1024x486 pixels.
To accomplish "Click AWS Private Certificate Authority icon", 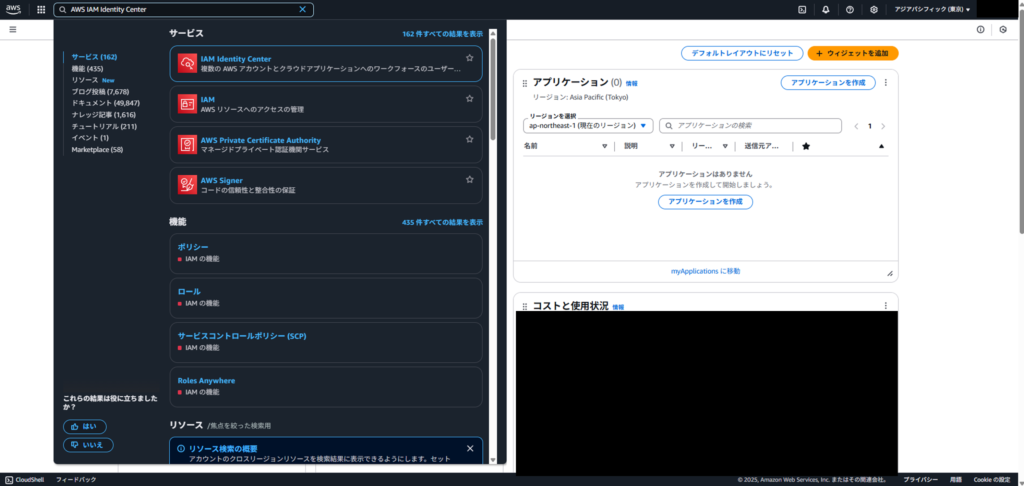I will point(187,144).
